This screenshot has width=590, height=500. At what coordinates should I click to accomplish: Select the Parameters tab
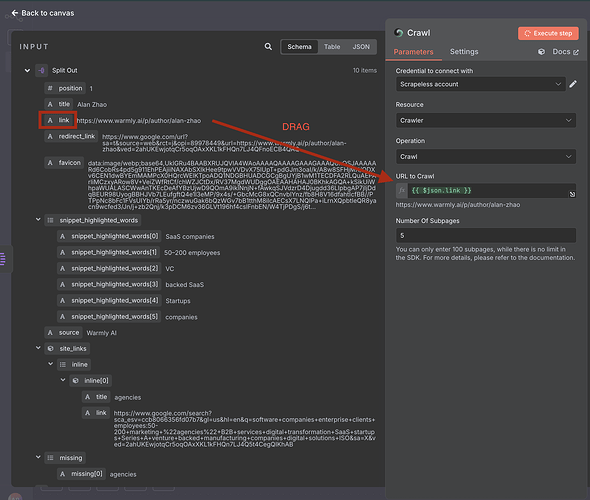(x=413, y=52)
